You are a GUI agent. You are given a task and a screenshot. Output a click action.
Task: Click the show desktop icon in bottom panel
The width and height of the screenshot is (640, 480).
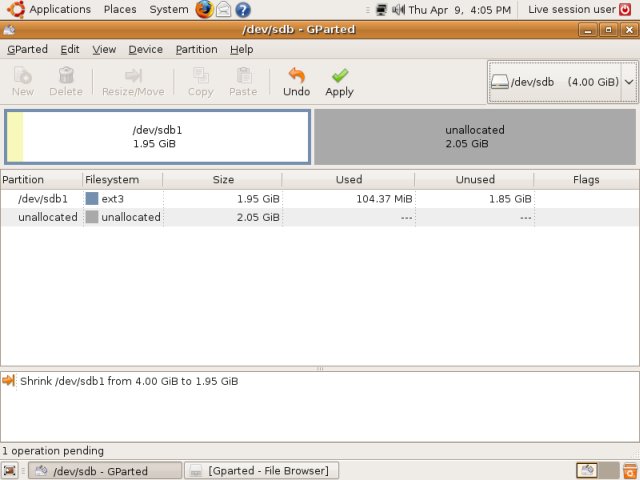pyautogui.click(x=10, y=471)
